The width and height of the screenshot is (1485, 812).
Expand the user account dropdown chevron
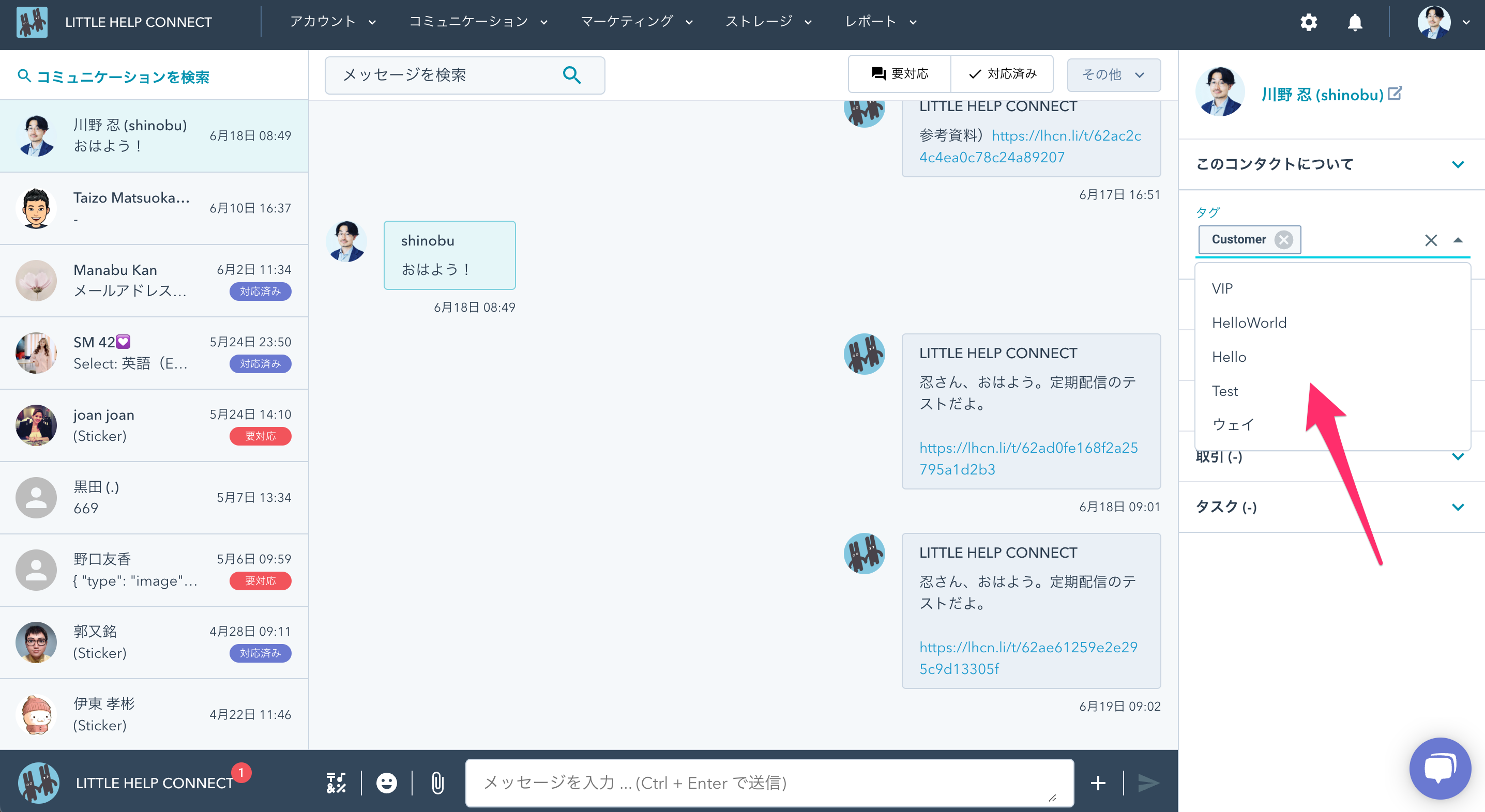pyautogui.click(x=1466, y=22)
